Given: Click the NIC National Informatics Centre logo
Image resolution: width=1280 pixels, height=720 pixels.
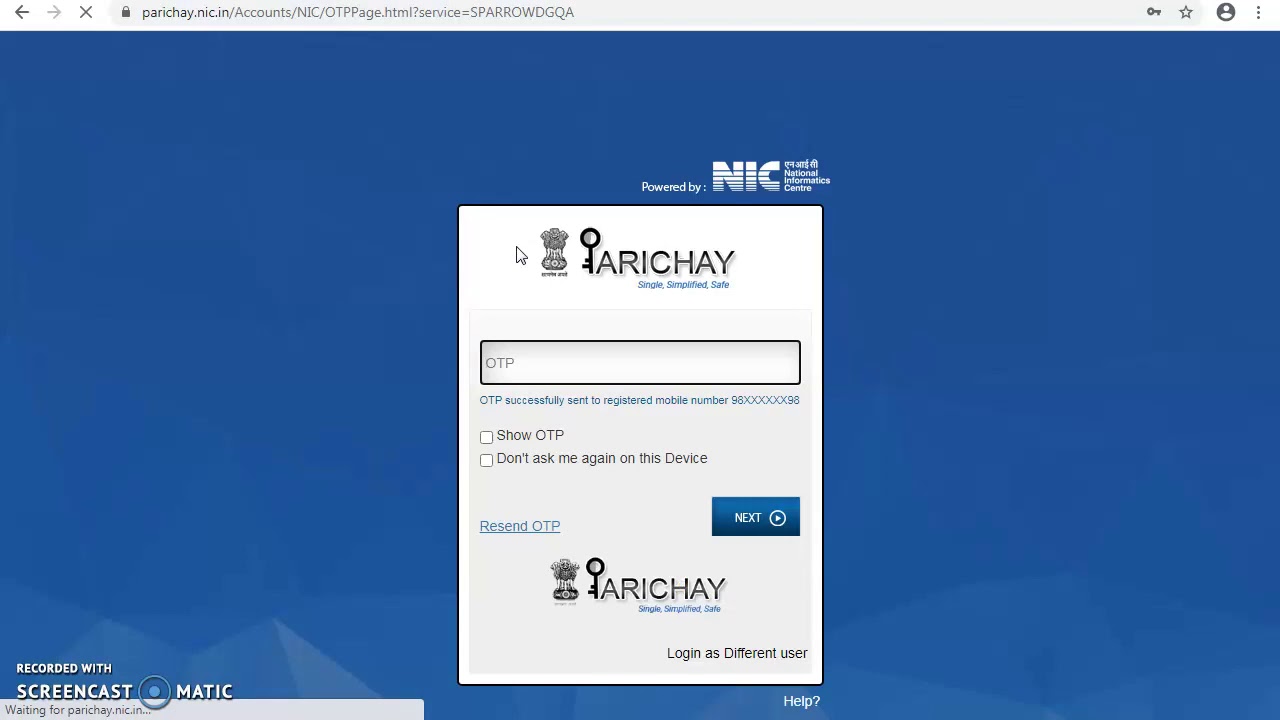Looking at the screenshot, I should (771, 176).
